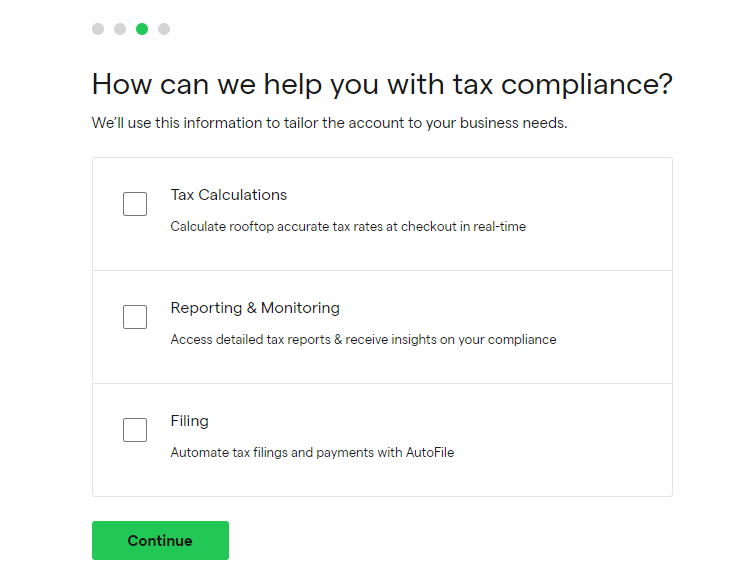
Task: Click the detailed tax reports description
Action: [x=363, y=340]
